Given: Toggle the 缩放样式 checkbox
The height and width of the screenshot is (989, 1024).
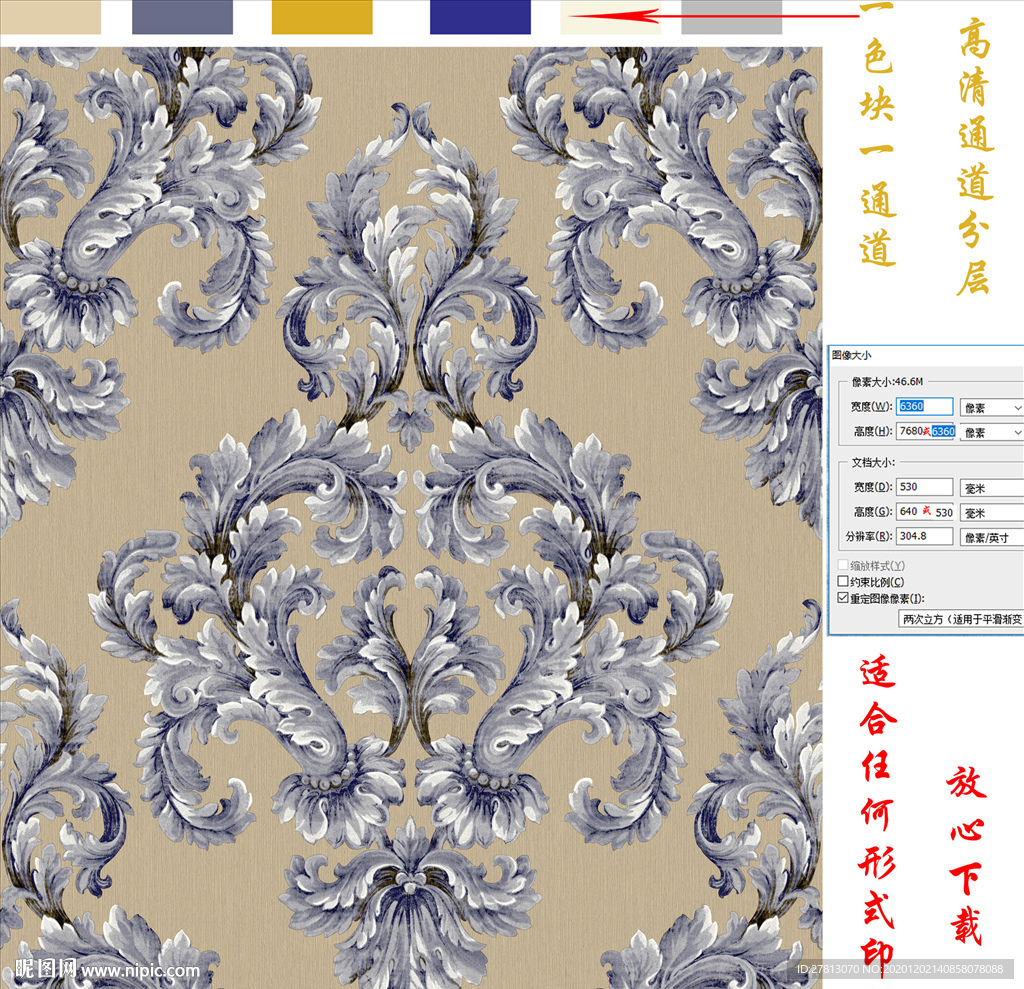Looking at the screenshot, I should pos(843,565).
